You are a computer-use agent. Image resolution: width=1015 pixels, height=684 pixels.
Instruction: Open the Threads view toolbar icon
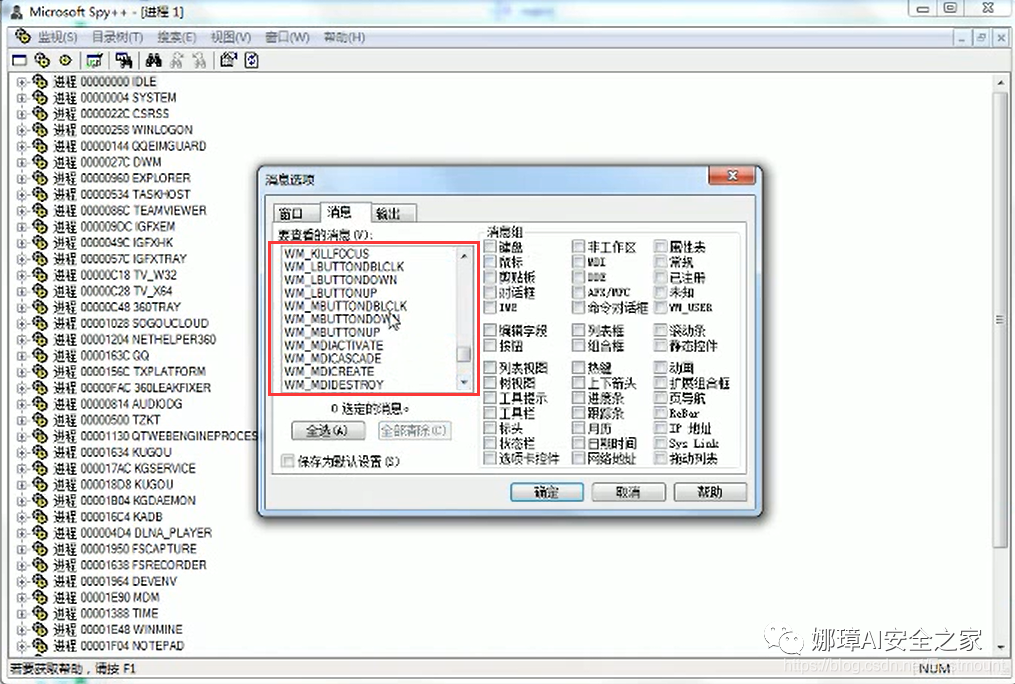(x=65, y=61)
